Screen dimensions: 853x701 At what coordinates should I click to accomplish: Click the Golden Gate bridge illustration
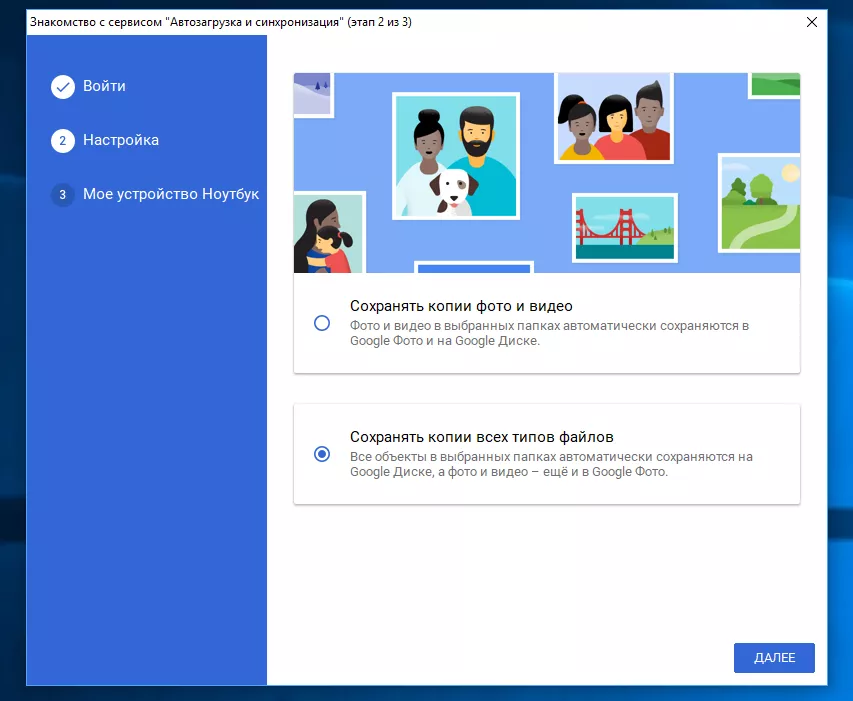(x=624, y=226)
